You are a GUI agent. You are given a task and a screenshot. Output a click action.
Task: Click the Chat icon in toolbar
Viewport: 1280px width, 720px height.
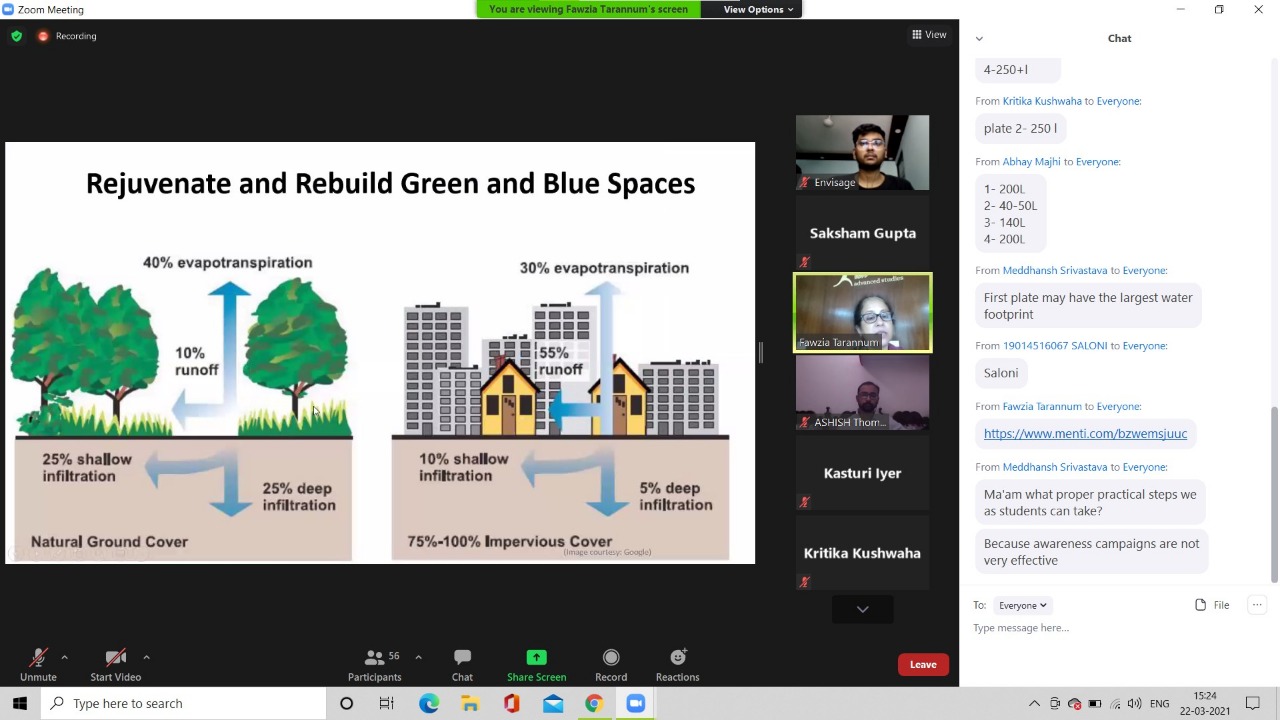pos(462,664)
